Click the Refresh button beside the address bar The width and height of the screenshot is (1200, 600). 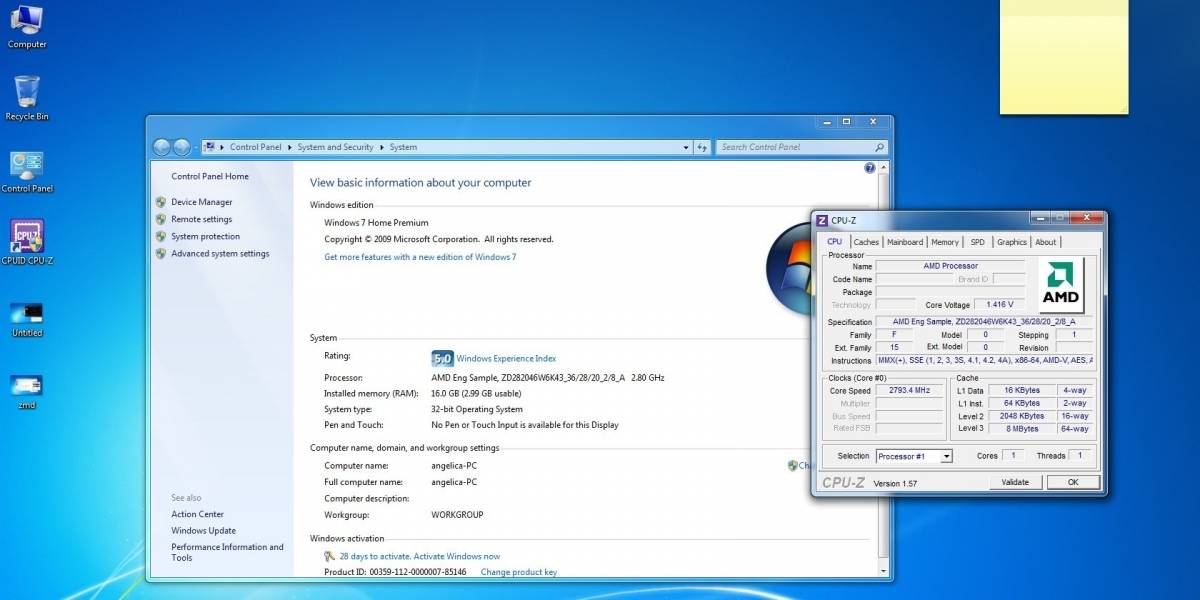coord(702,147)
